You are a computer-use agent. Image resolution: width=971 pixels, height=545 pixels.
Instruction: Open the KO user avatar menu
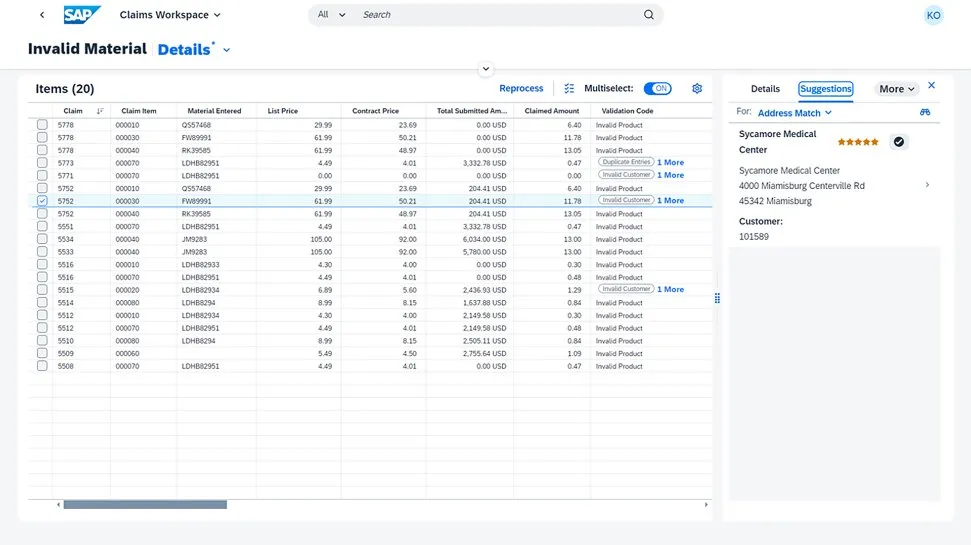click(933, 15)
